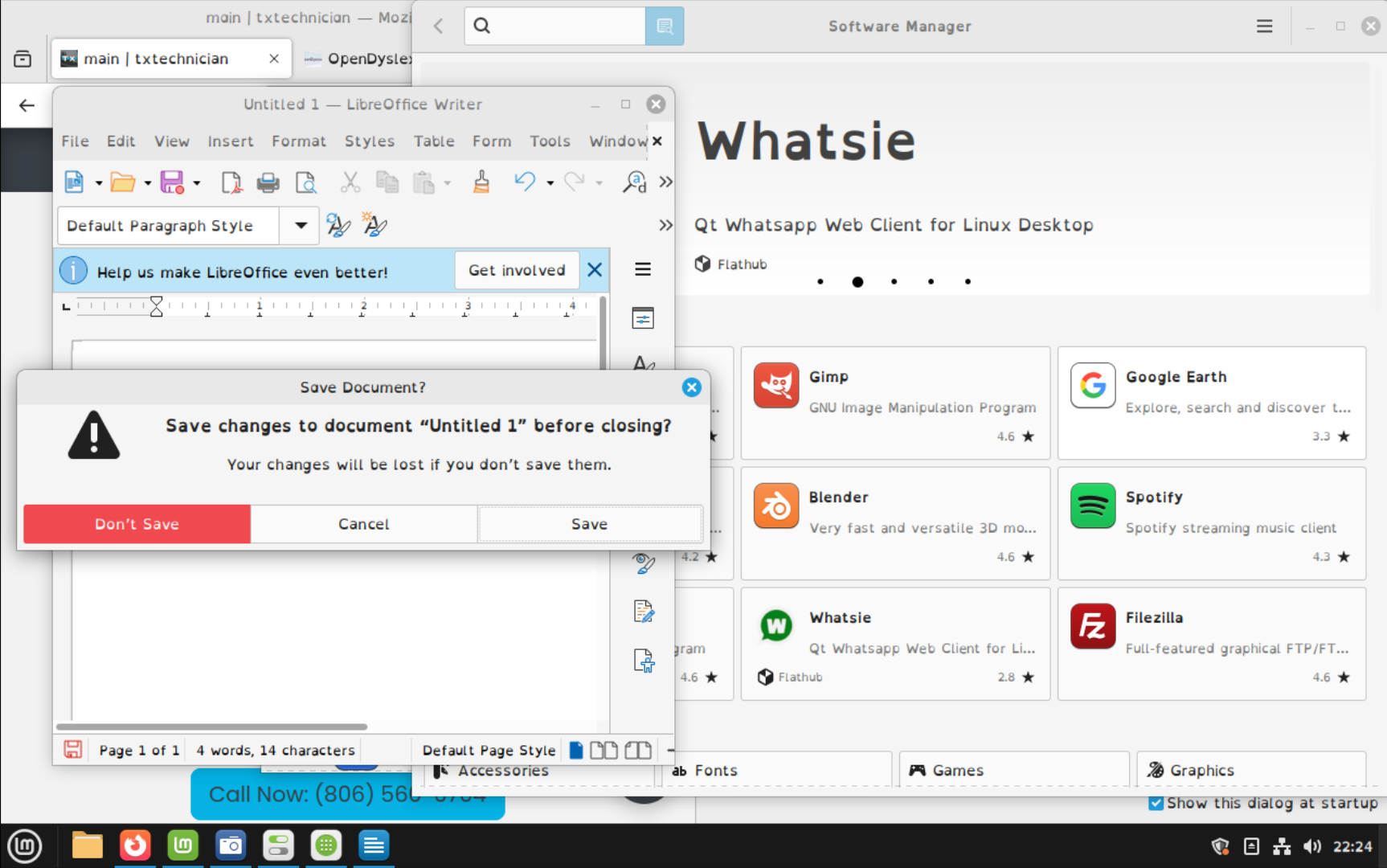Toggle the Print Preview icon
Viewport: 1387px width, 868px height.
pyautogui.click(x=305, y=182)
